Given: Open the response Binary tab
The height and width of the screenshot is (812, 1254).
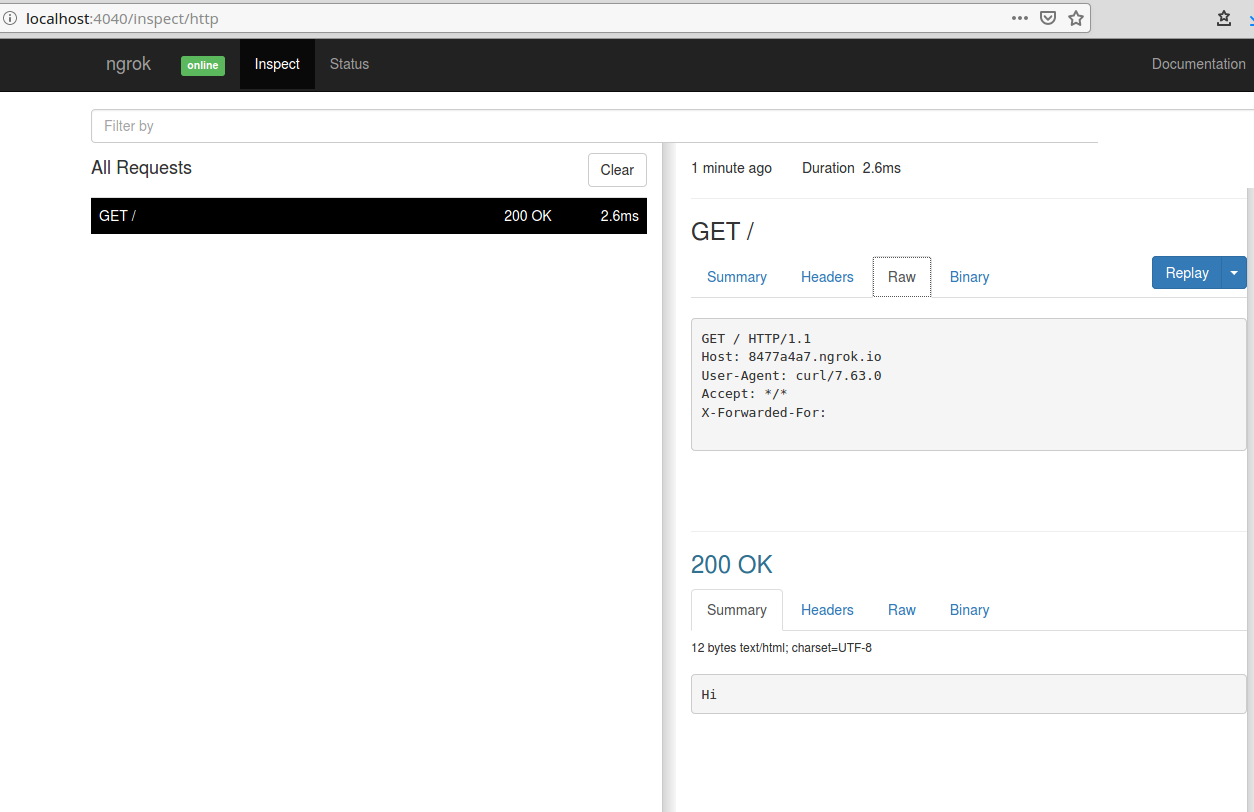Looking at the screenshot, I should click(x=969, y=610).
